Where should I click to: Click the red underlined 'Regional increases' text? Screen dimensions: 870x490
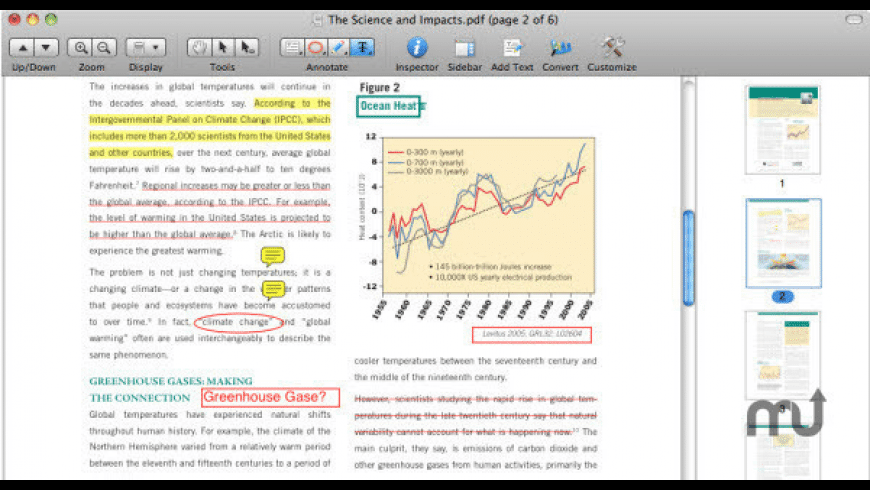click(210, 210)
